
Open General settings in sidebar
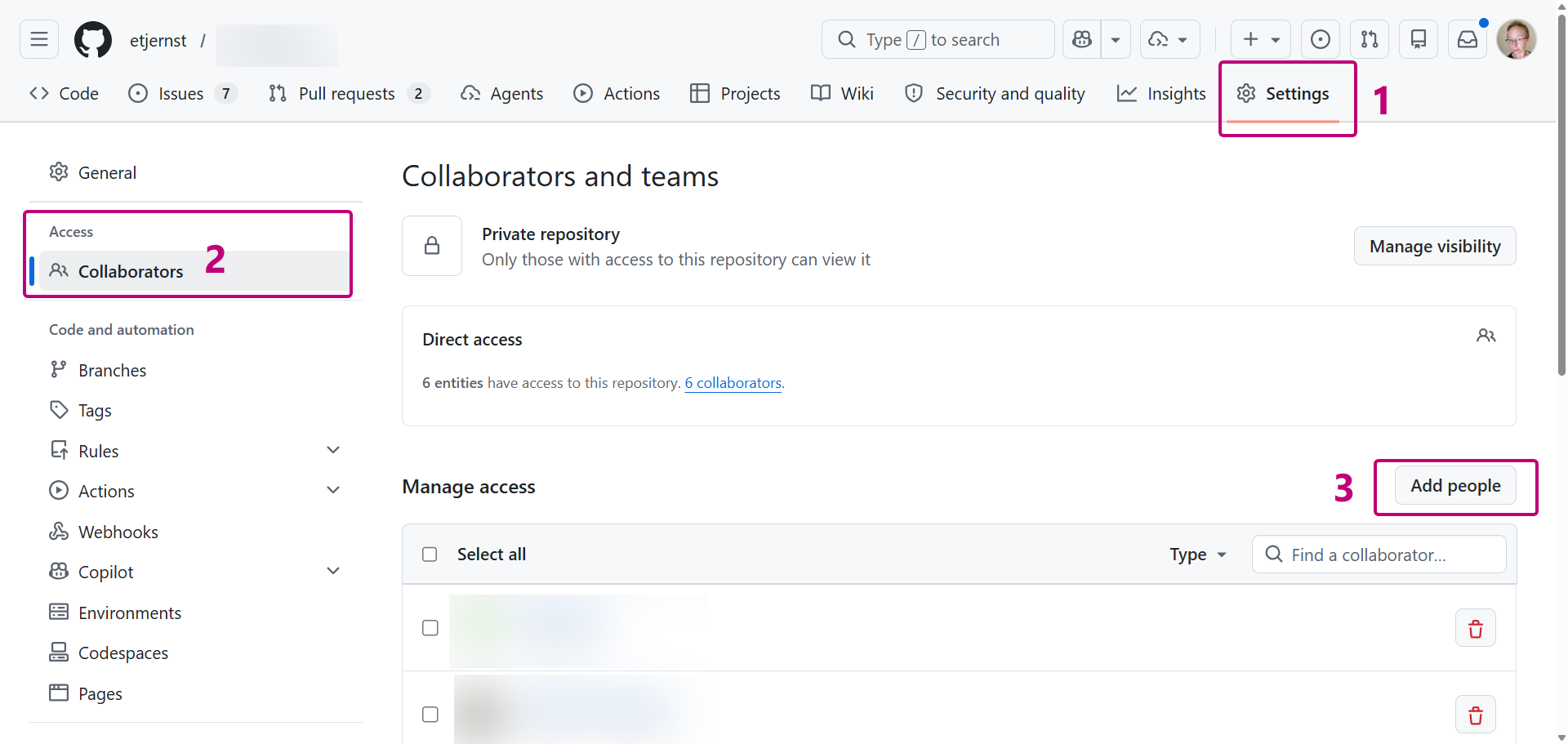pyautogui.click(x=196, y=172)
